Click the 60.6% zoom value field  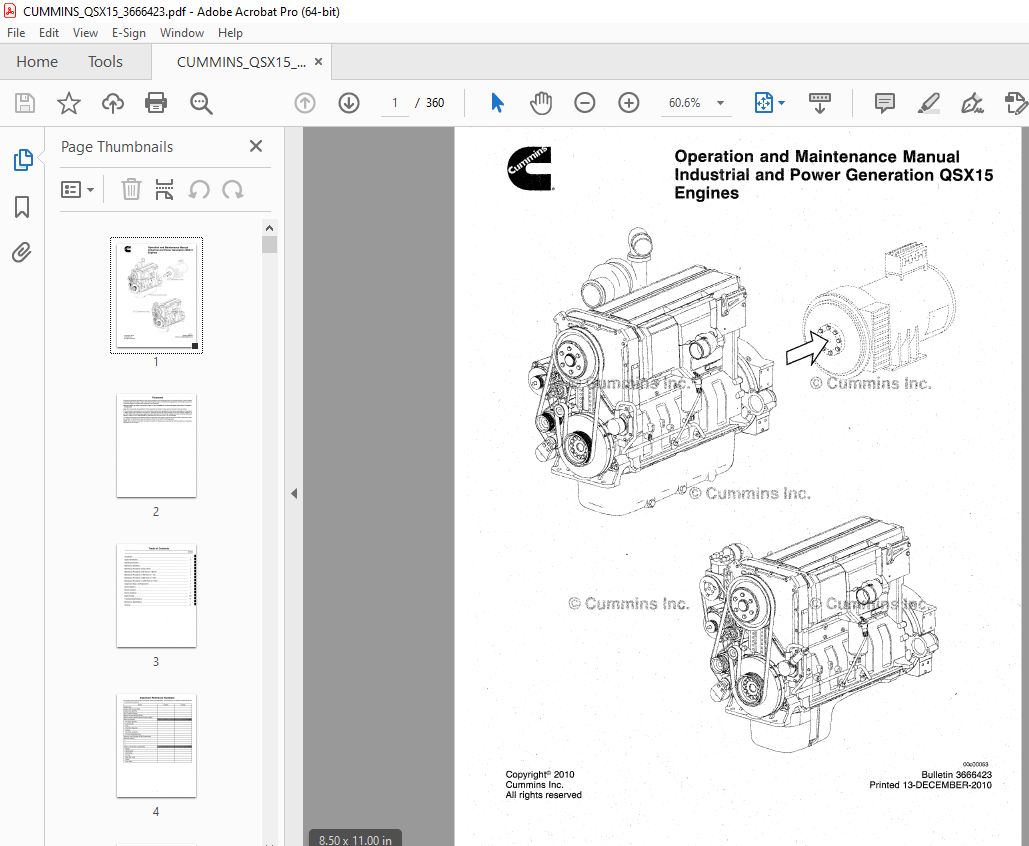(684, 103)
